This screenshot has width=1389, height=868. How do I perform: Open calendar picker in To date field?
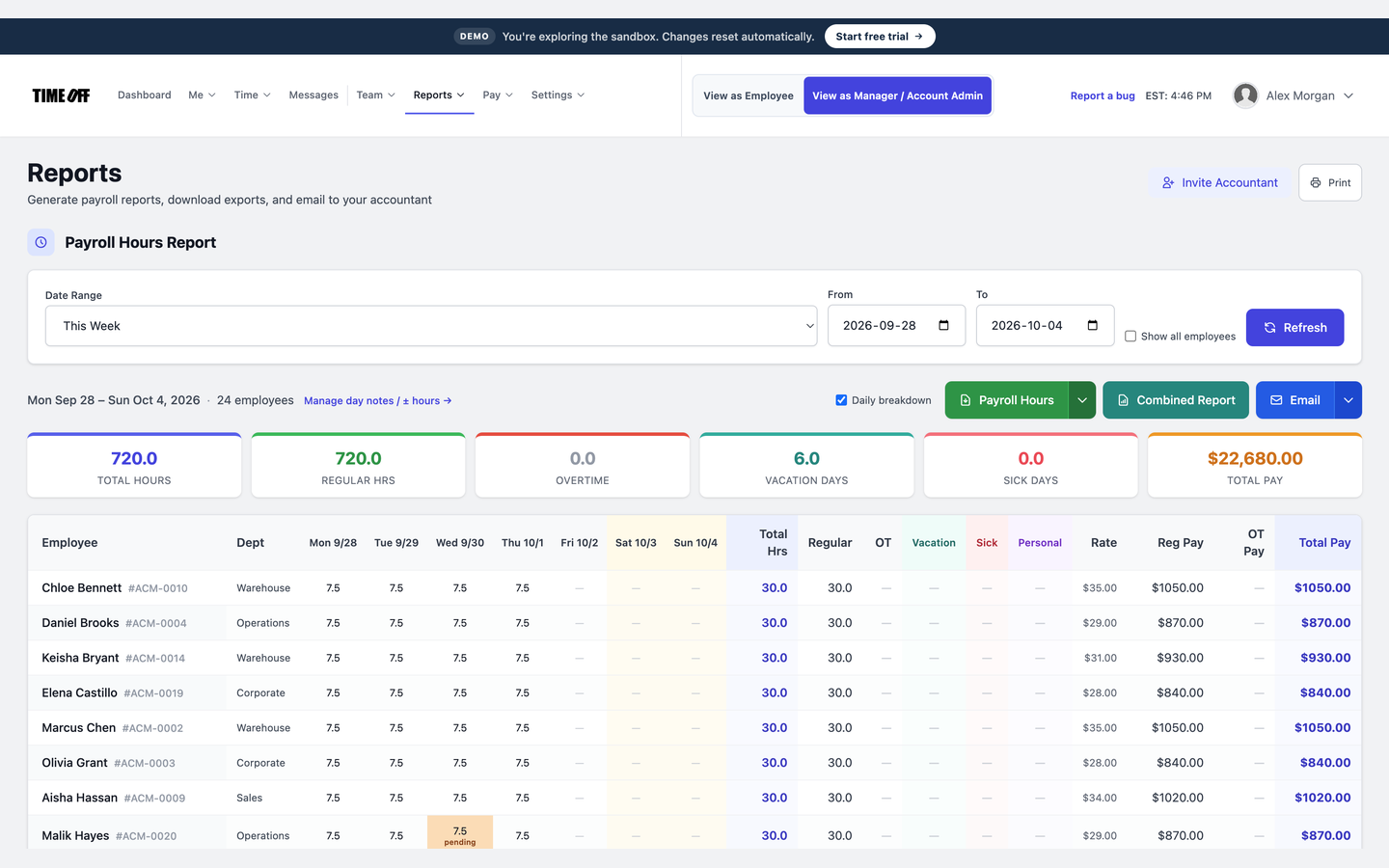[x=1092, y=325]
